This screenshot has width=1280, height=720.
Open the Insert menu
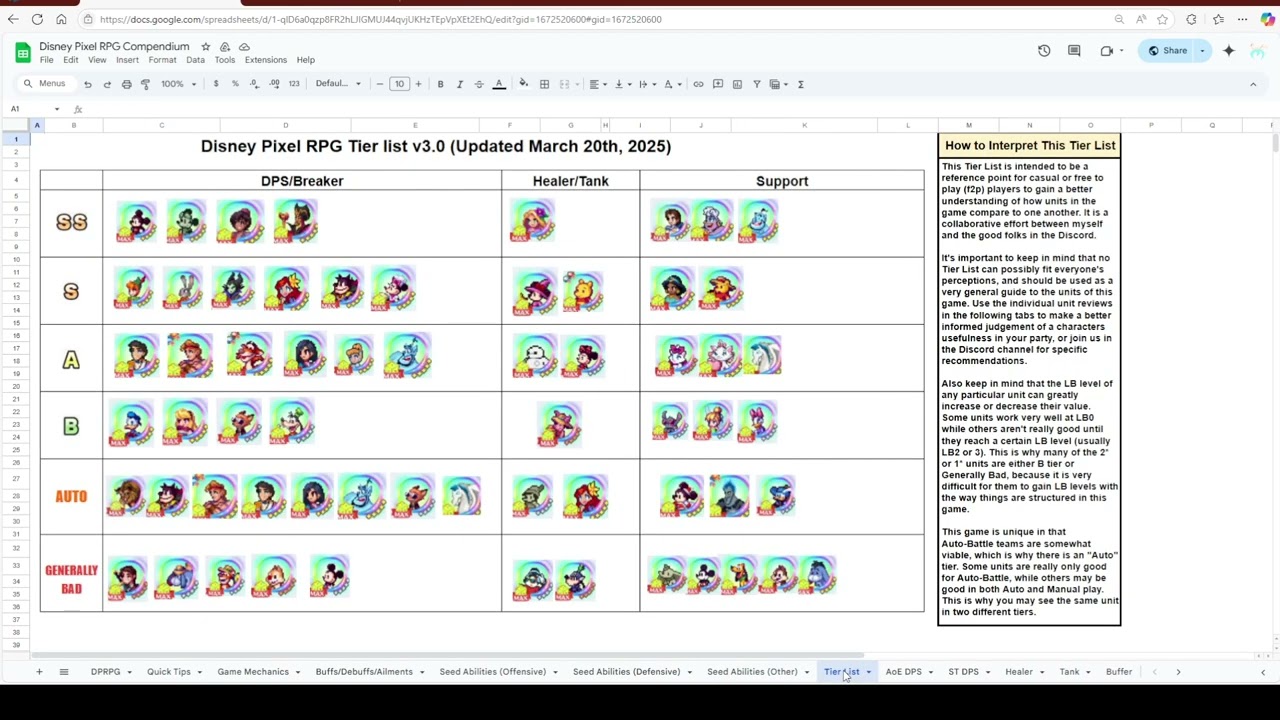pyautogui.click(x=127, y=60)
